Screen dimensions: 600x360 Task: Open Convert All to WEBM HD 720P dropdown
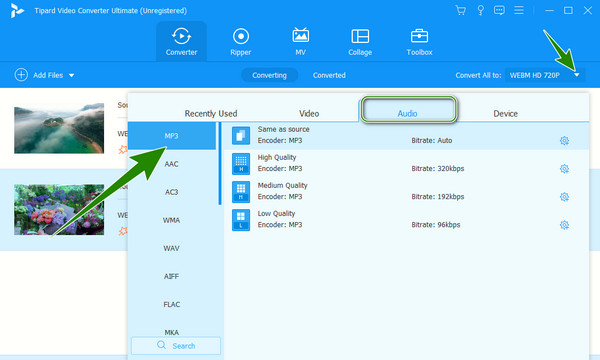point(545,75)
